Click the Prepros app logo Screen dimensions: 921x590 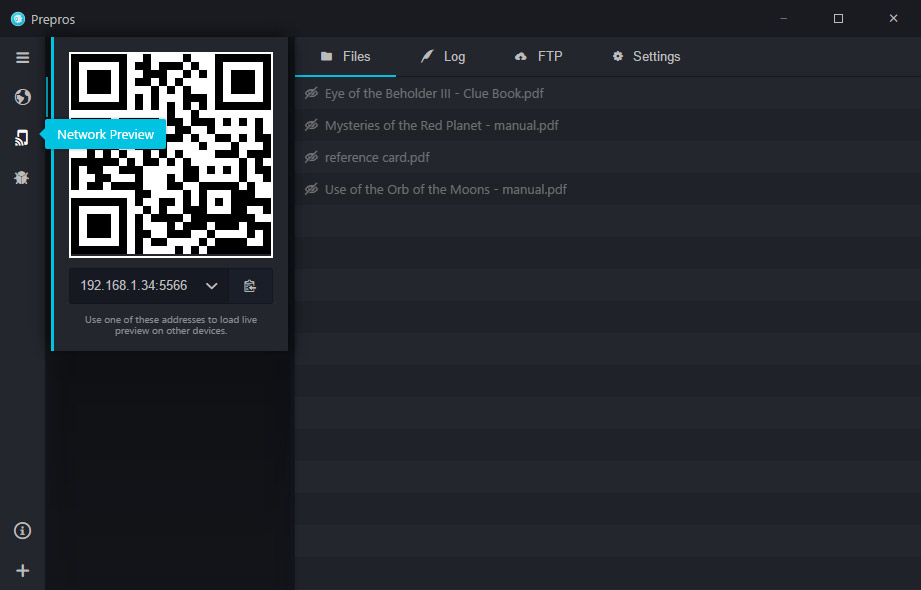coord(18,19)
